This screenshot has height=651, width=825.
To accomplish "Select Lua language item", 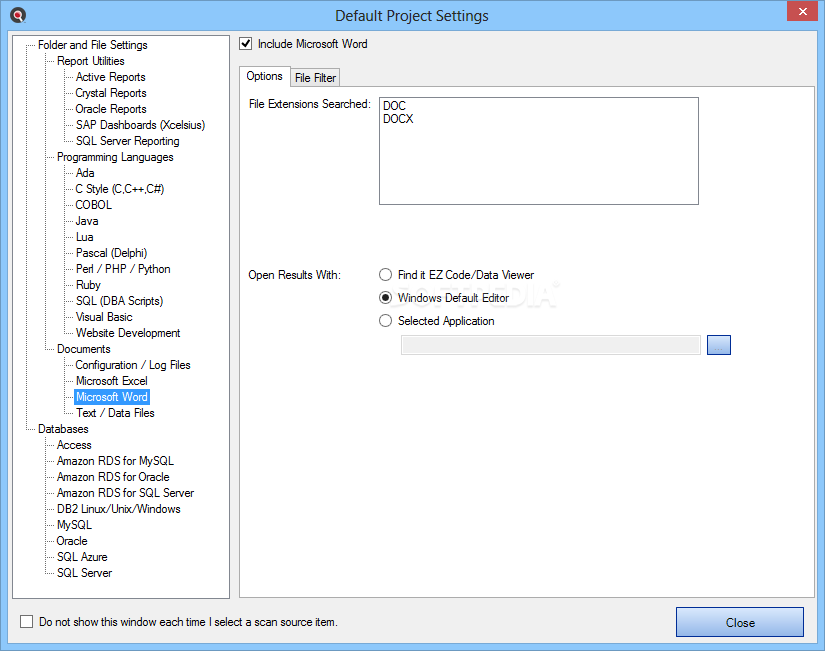I will [x=85, y=237].
